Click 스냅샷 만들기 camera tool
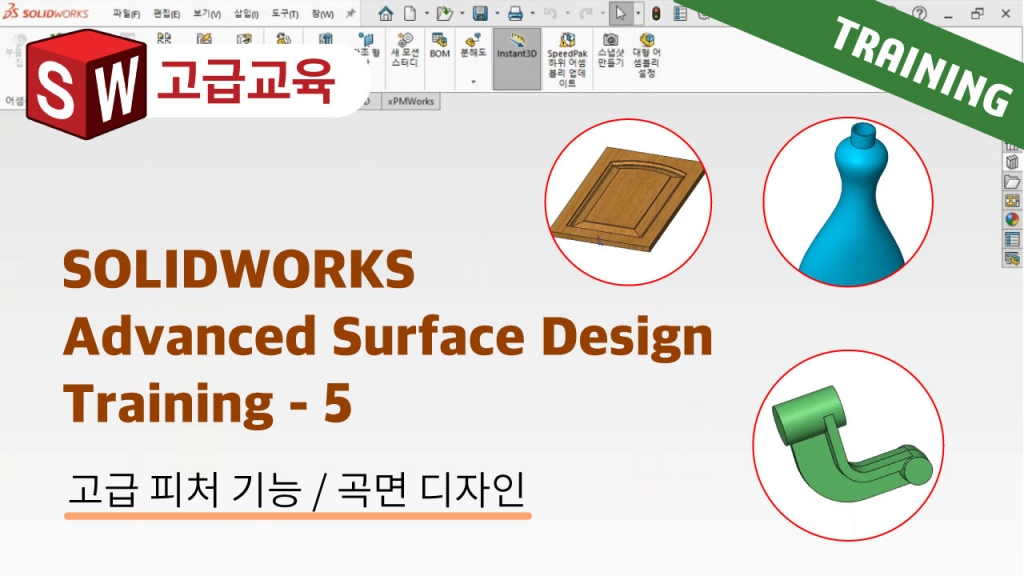This screenshot has width=1024, height=576. [x=611, y=50]
